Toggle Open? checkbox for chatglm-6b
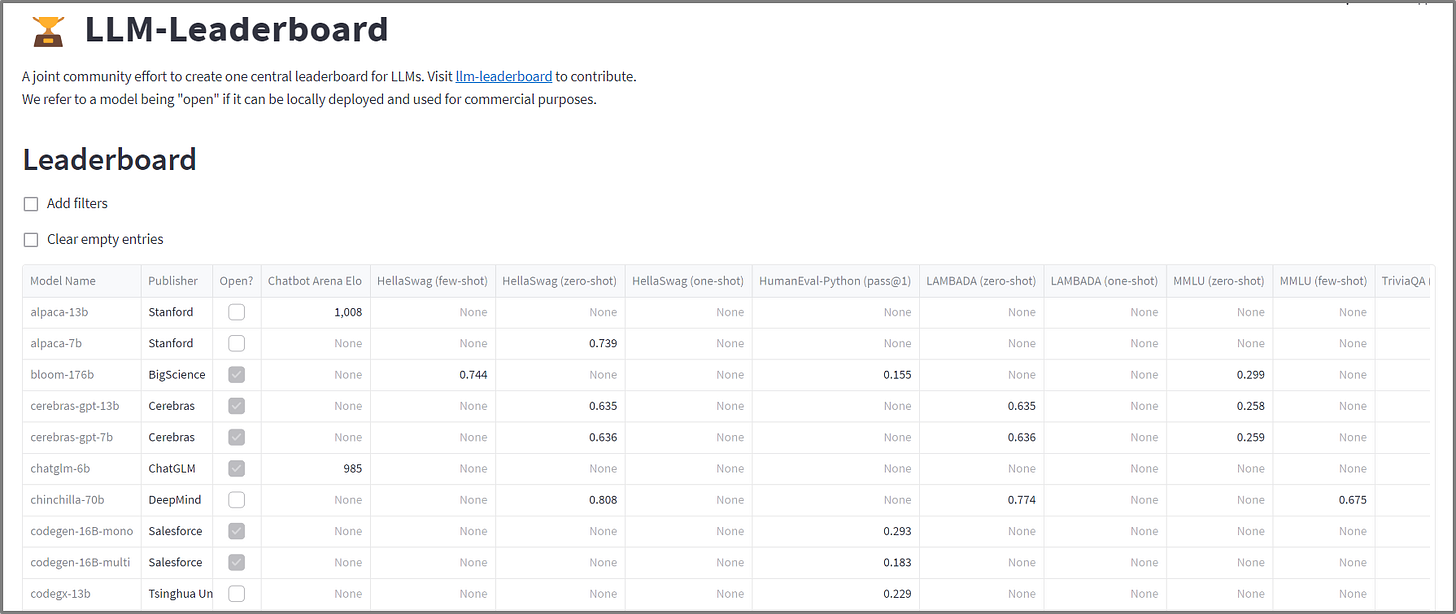 point(236,468)
